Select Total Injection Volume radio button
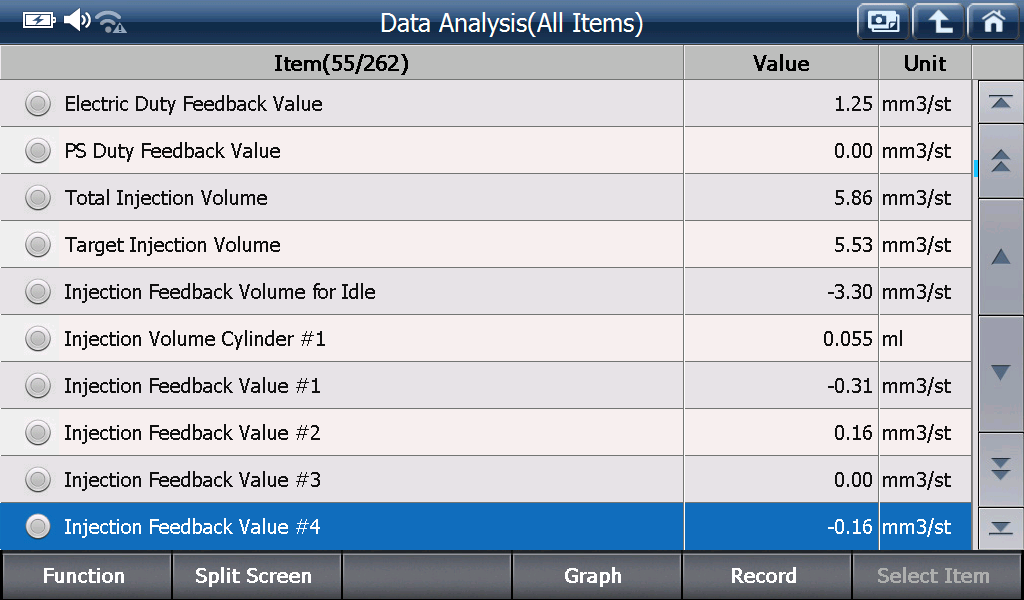 click(x=38, y=198)
